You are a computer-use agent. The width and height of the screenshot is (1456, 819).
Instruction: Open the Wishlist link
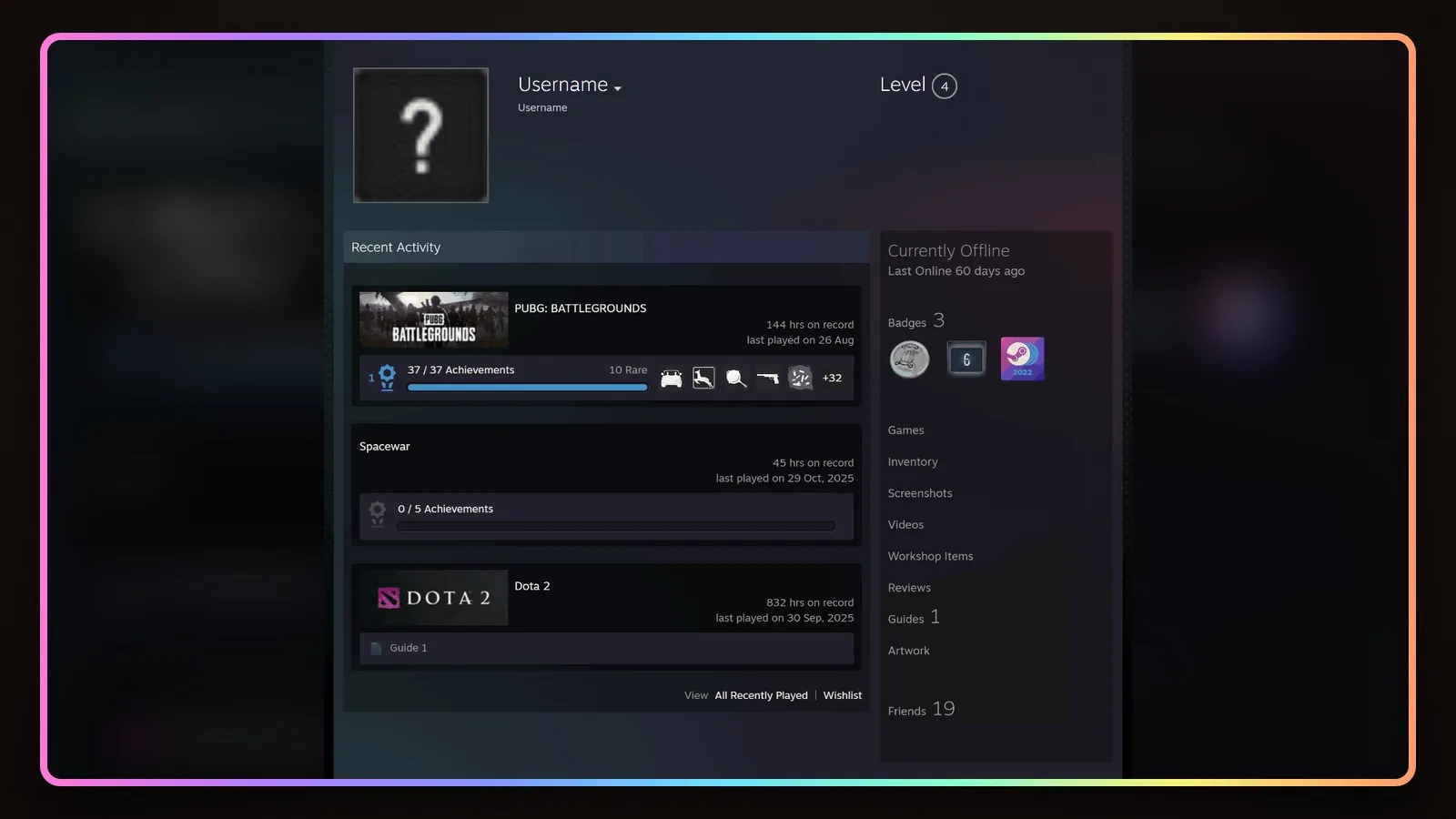click(843, 695)
